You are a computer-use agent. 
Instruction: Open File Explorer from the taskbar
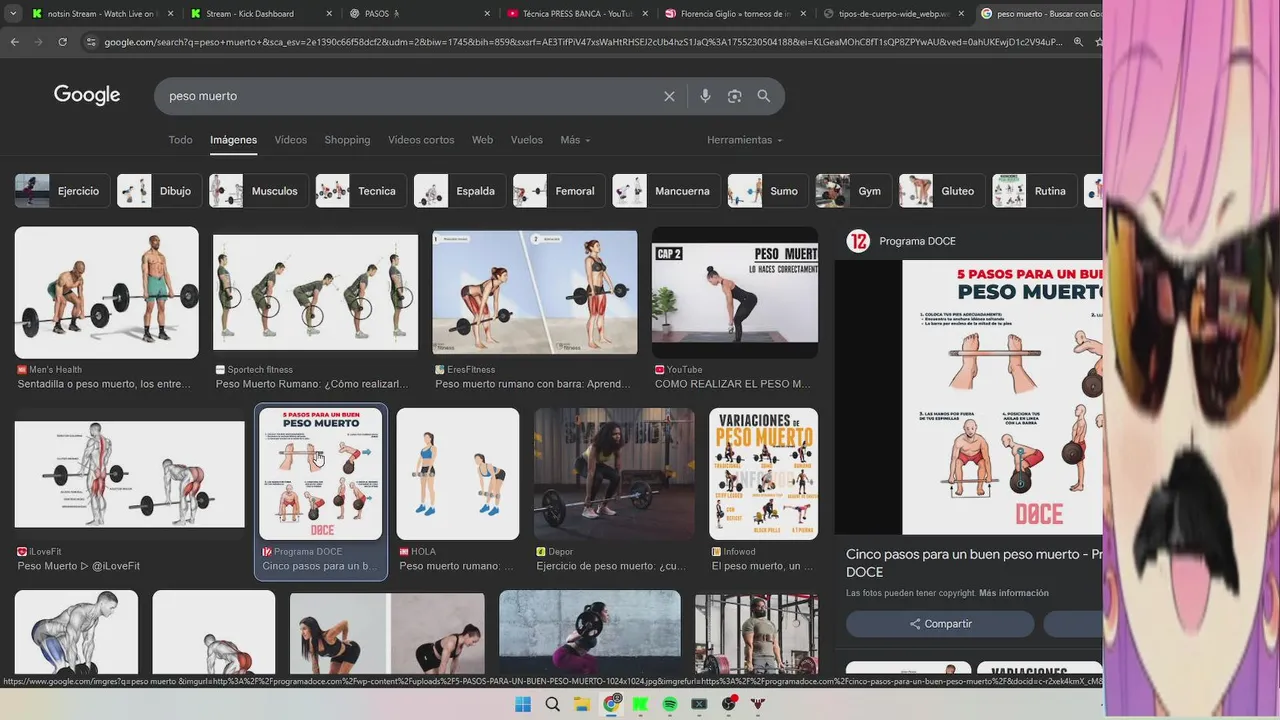pyautogui.click(x=582, y=704)
